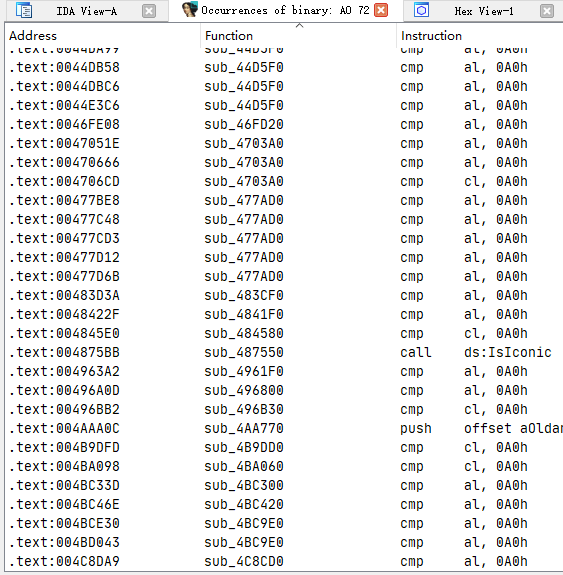Viewport: 563px width, 575px height.
Task: Select row .text:004BA098
Action: (284, 467)
